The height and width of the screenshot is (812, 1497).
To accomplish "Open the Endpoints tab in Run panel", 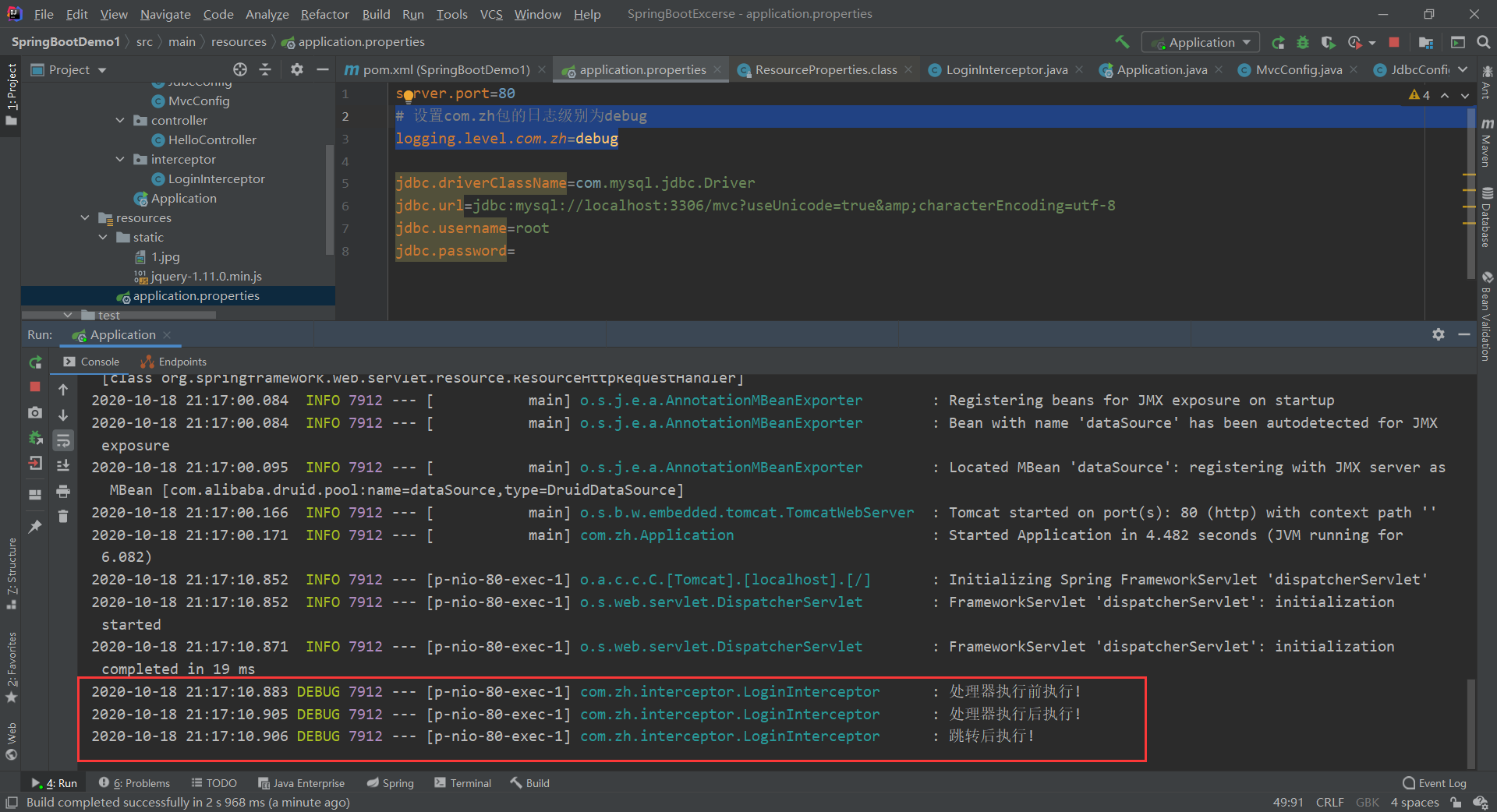I will pos(174,362).
